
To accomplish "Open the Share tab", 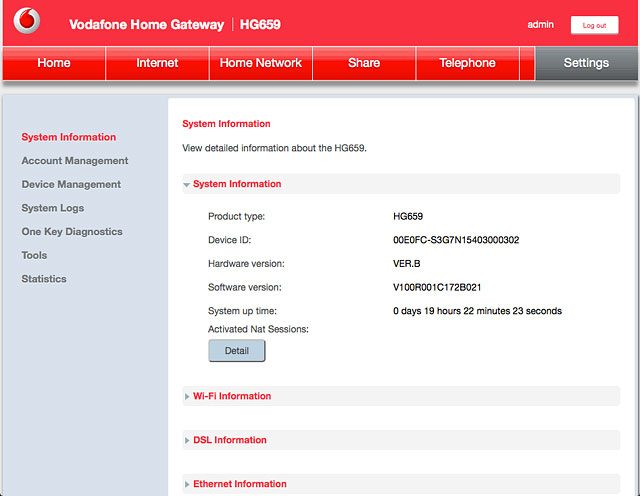I will 364,63.
